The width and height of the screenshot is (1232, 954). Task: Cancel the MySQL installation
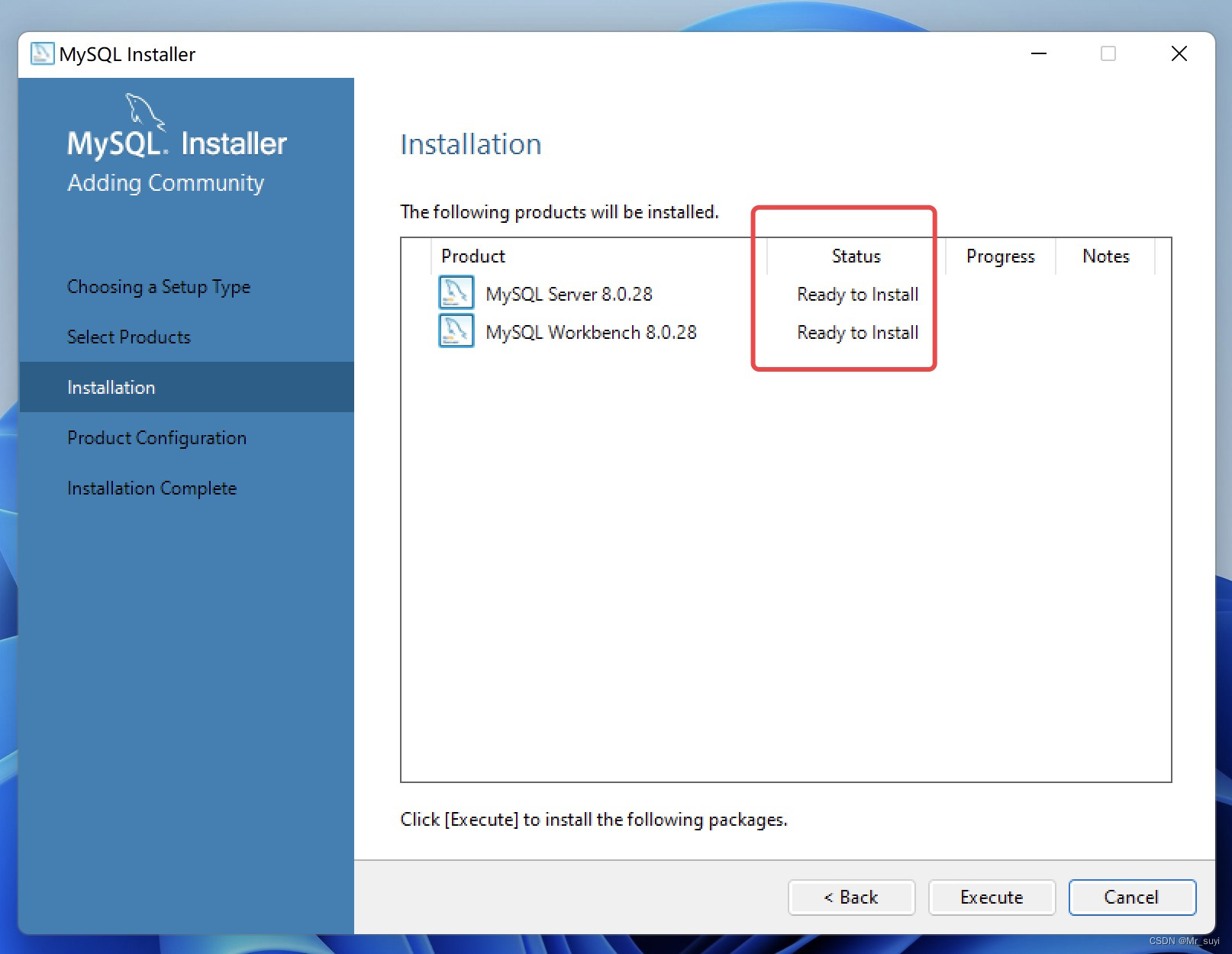[1132, 897]
